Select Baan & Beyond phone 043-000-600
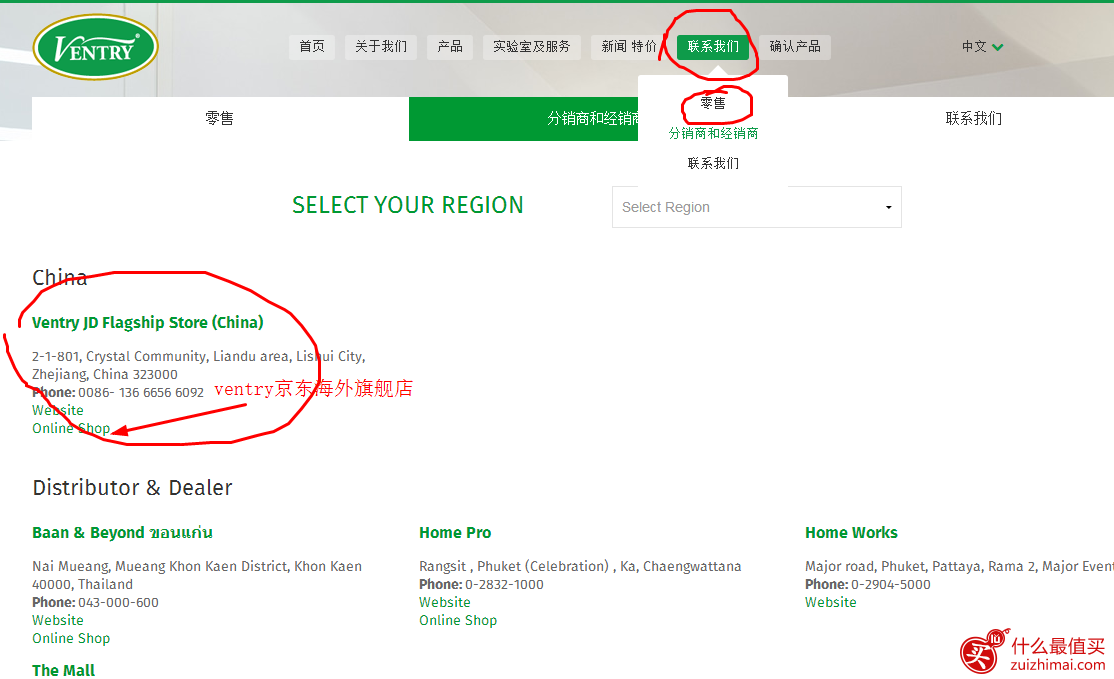Image resolution: width=1114 pixels, height=679 pixels. tap(119, 602)
